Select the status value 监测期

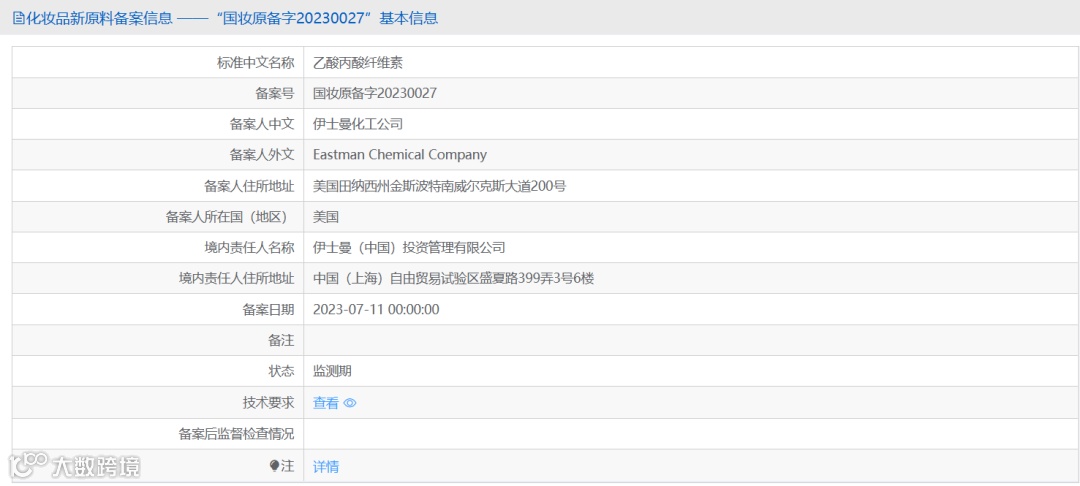click(332, 371)
